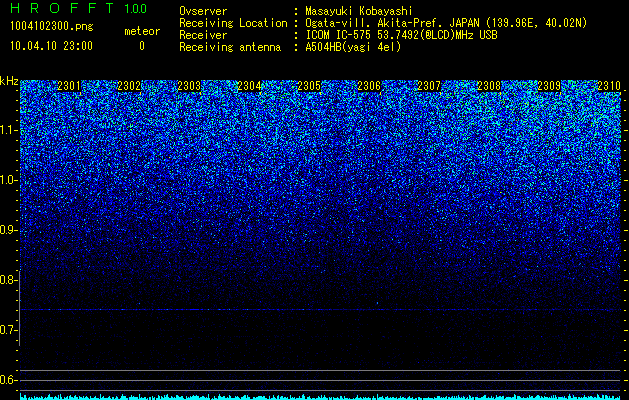This screenshot has height=400, width=629.
Task: Click the 2310 time marker
Action: tap(609, 86)
